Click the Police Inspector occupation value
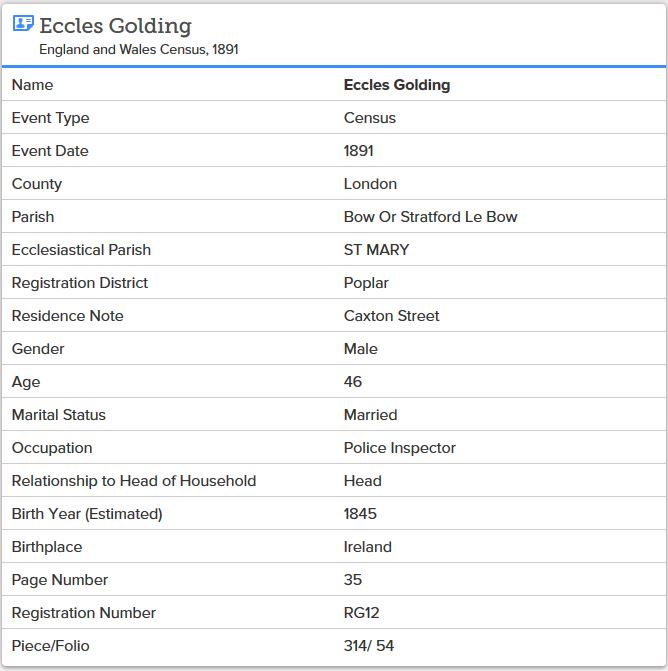668x671 pixels. click(x=399, y=448)
